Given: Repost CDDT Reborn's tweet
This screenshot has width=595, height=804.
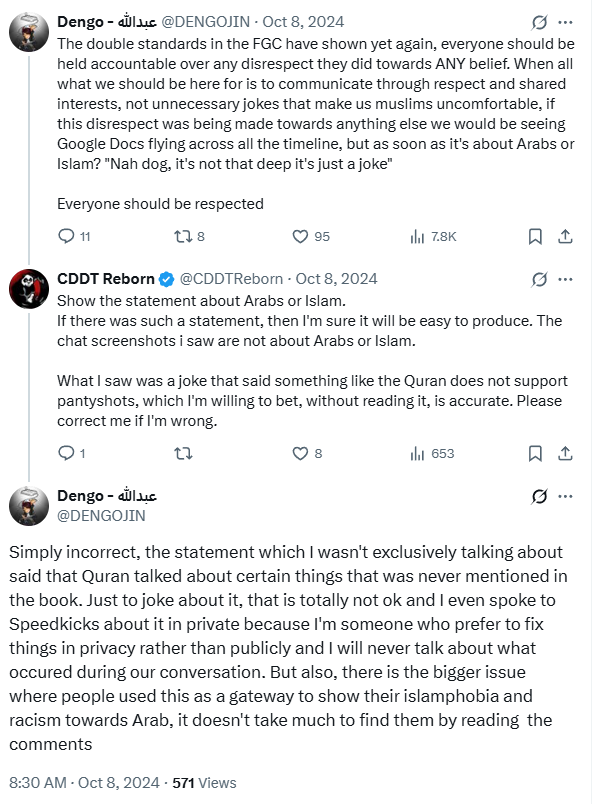Looking at the screenshot, I should [x=183, y=453].
